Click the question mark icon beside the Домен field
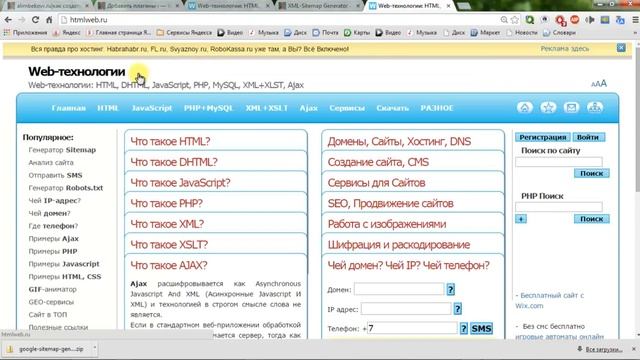Viewport: 640px width, 360px height. (450, 289)
